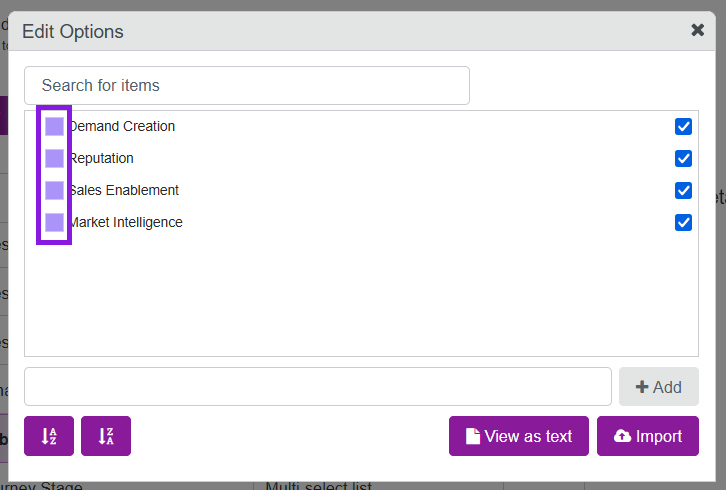Click the drag handle for Market Intelligence

click(54, 222)
